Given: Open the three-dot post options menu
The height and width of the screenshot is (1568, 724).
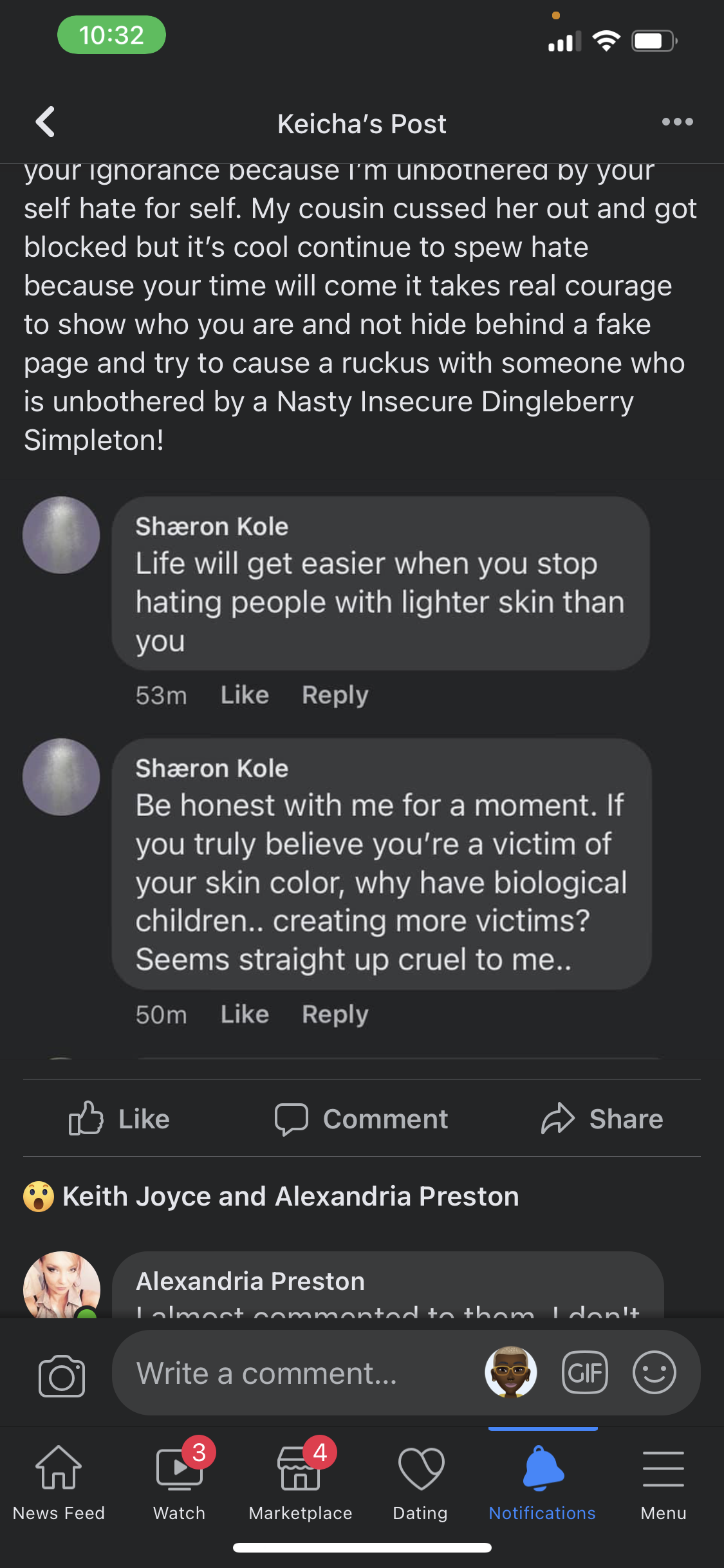Looking at the screenshot, I should [x=677, y=122].
